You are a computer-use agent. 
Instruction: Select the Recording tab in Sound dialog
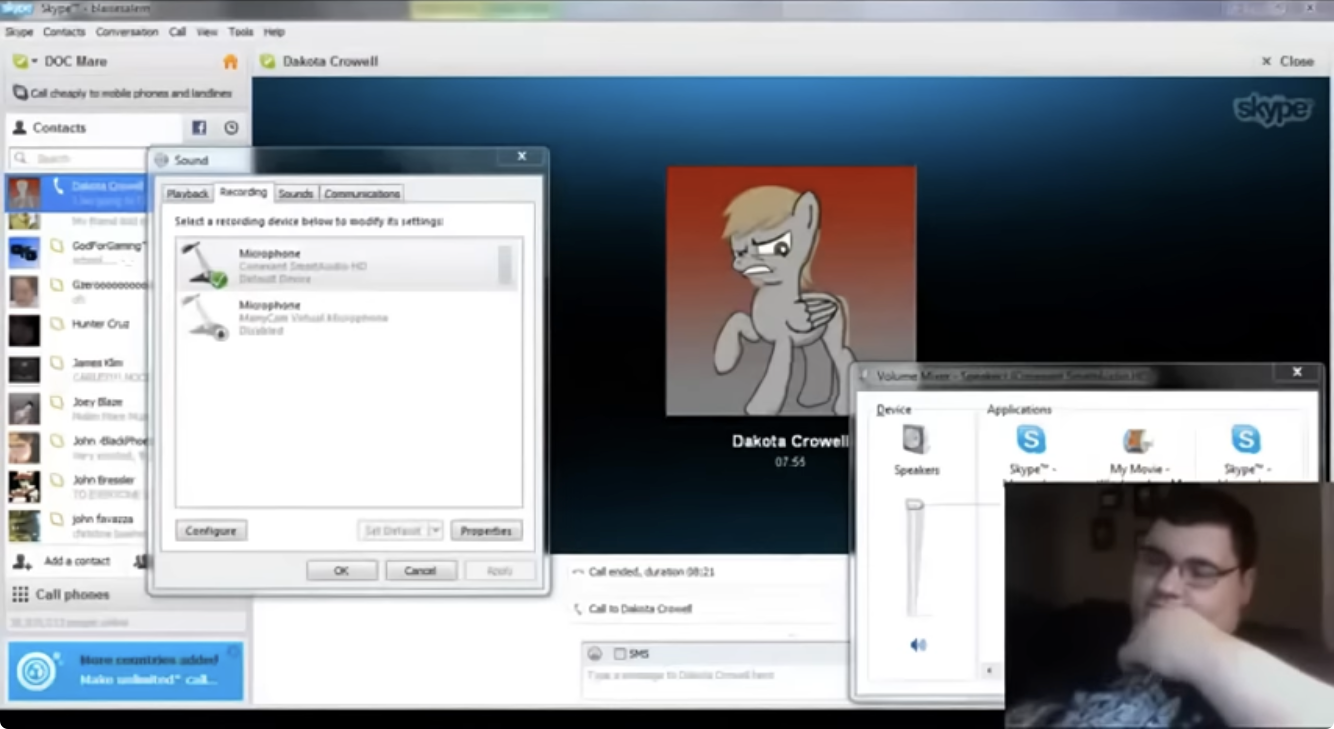(x=243, y=192)
